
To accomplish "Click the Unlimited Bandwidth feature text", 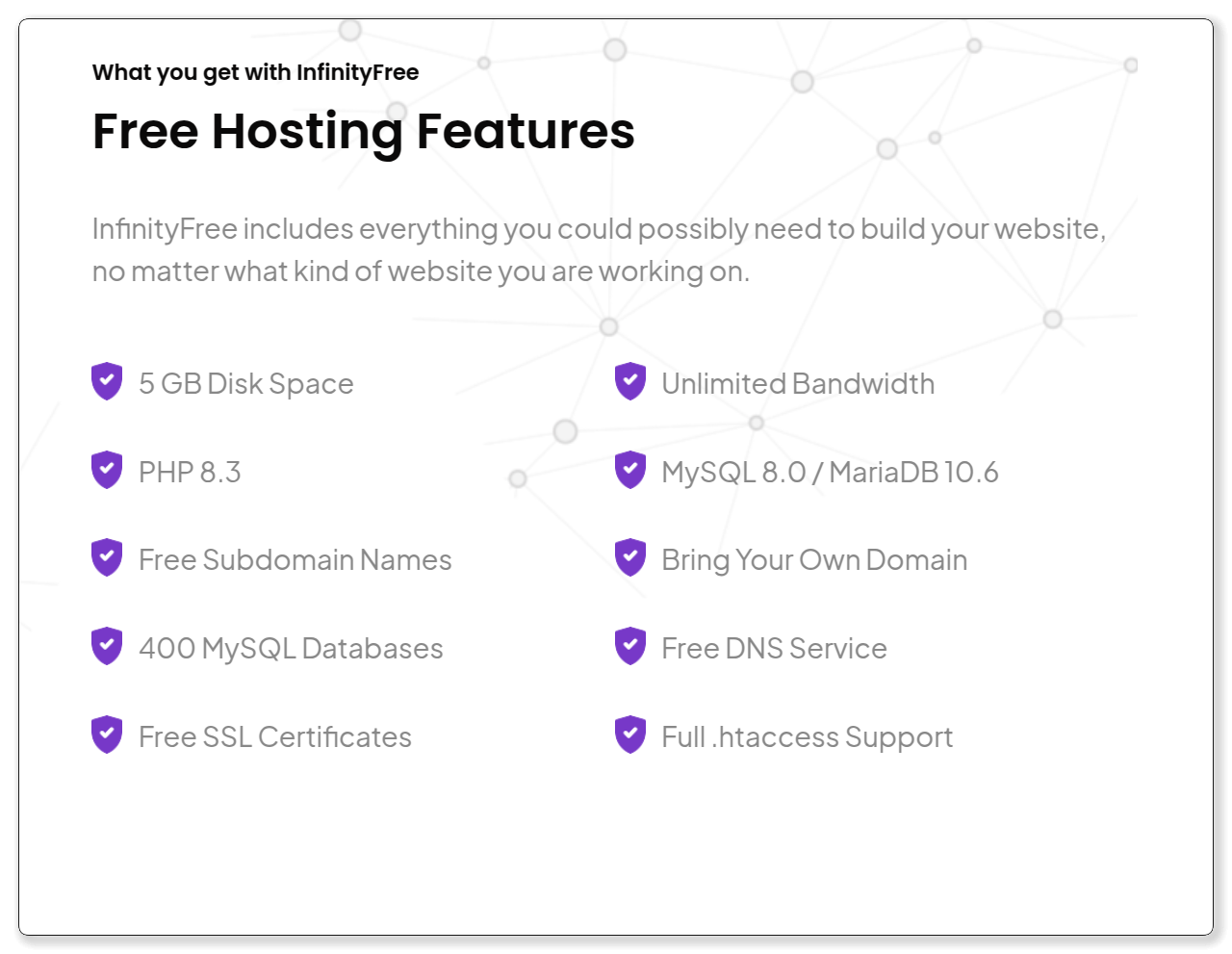I will [798, 384].
